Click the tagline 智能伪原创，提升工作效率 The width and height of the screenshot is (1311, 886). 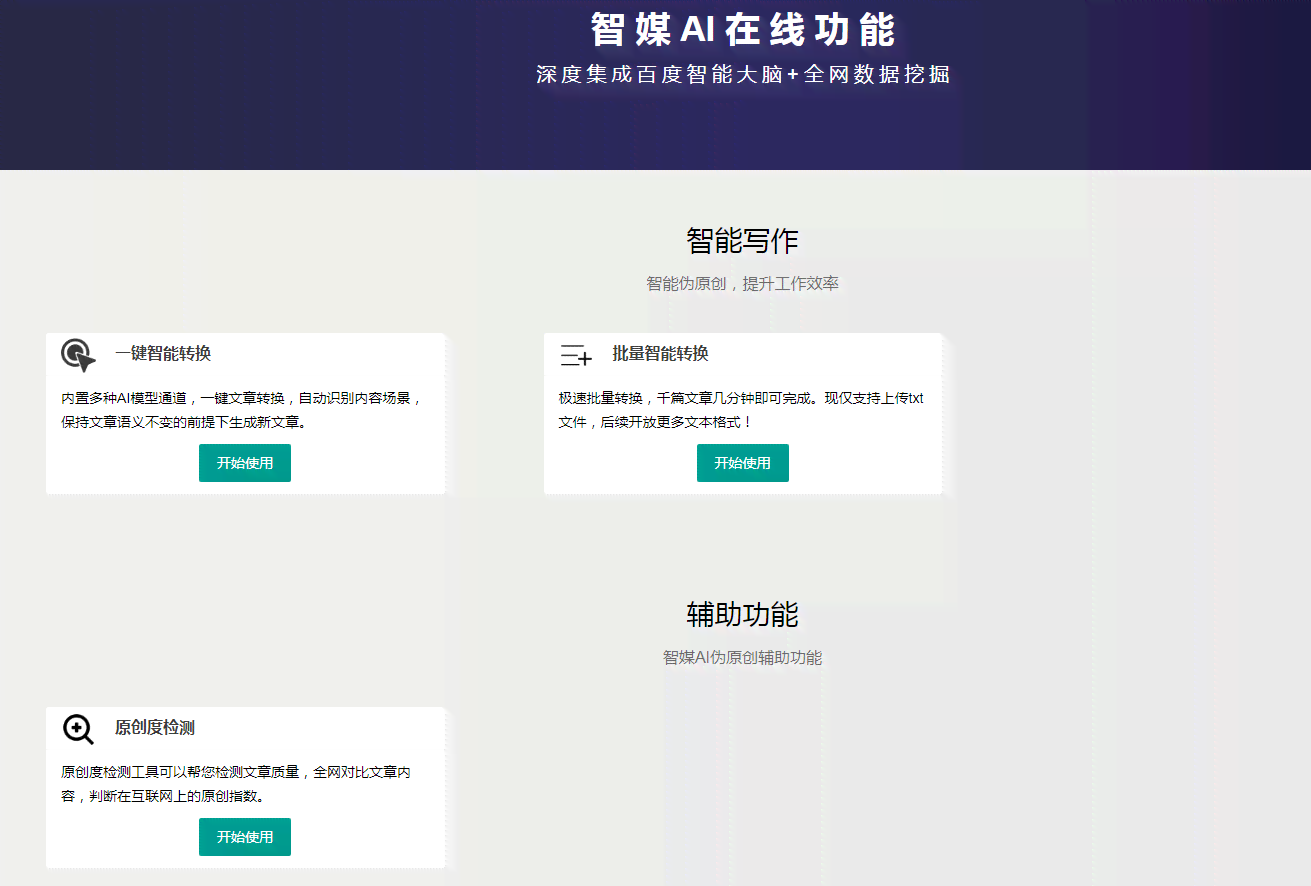click(x=742, y=284)
